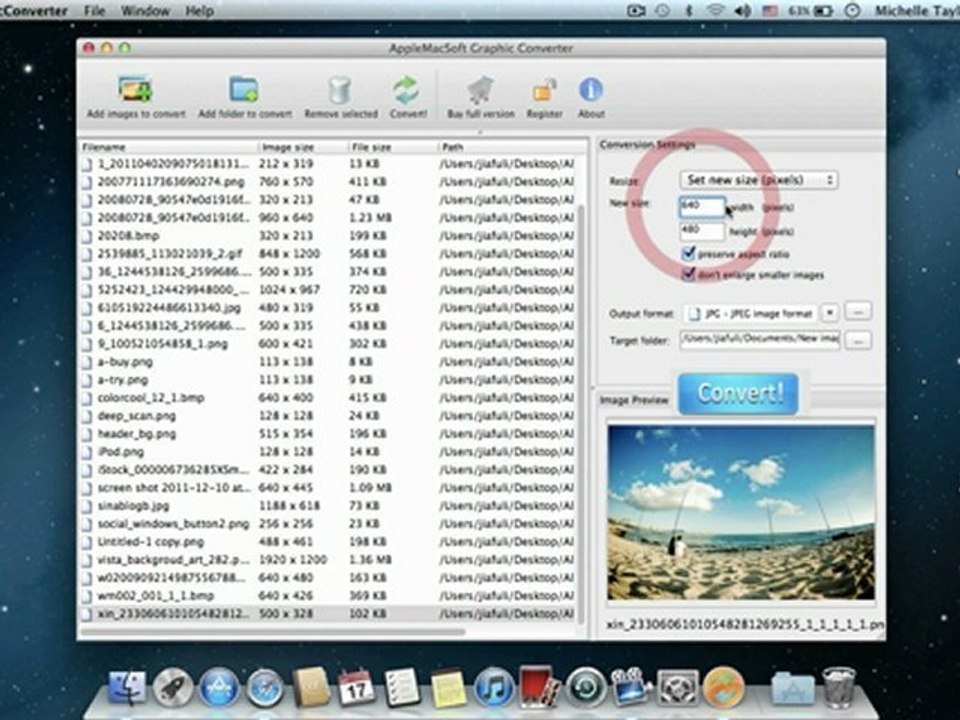This screenshot has height=720, width=960.
Task: Select file sinablogb.jpg
Action: tap(328, 506)
